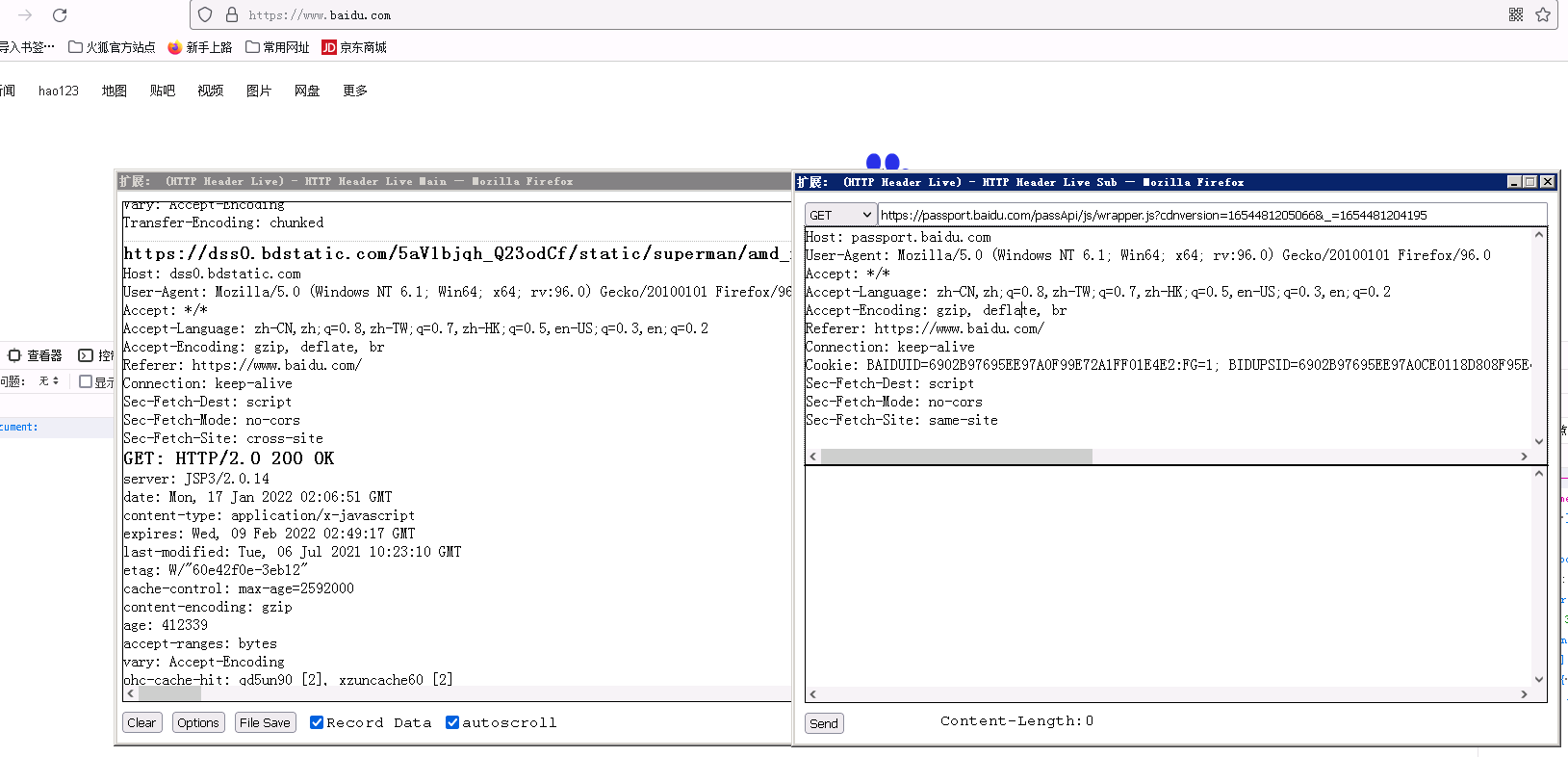The width and height of the screenshot is (1568, 757).
Task: Bookmark page with the star icon
Action: [x=1543, y=14]
